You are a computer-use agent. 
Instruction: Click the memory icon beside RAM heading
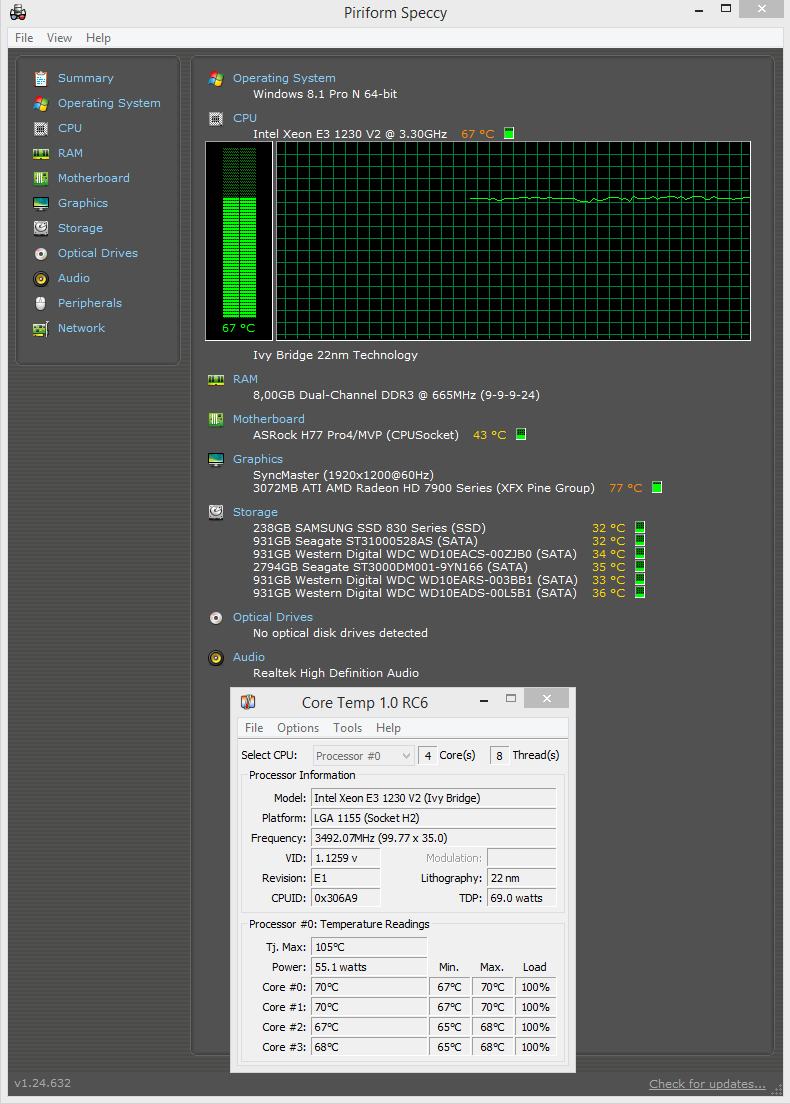[x=216, y=380]
